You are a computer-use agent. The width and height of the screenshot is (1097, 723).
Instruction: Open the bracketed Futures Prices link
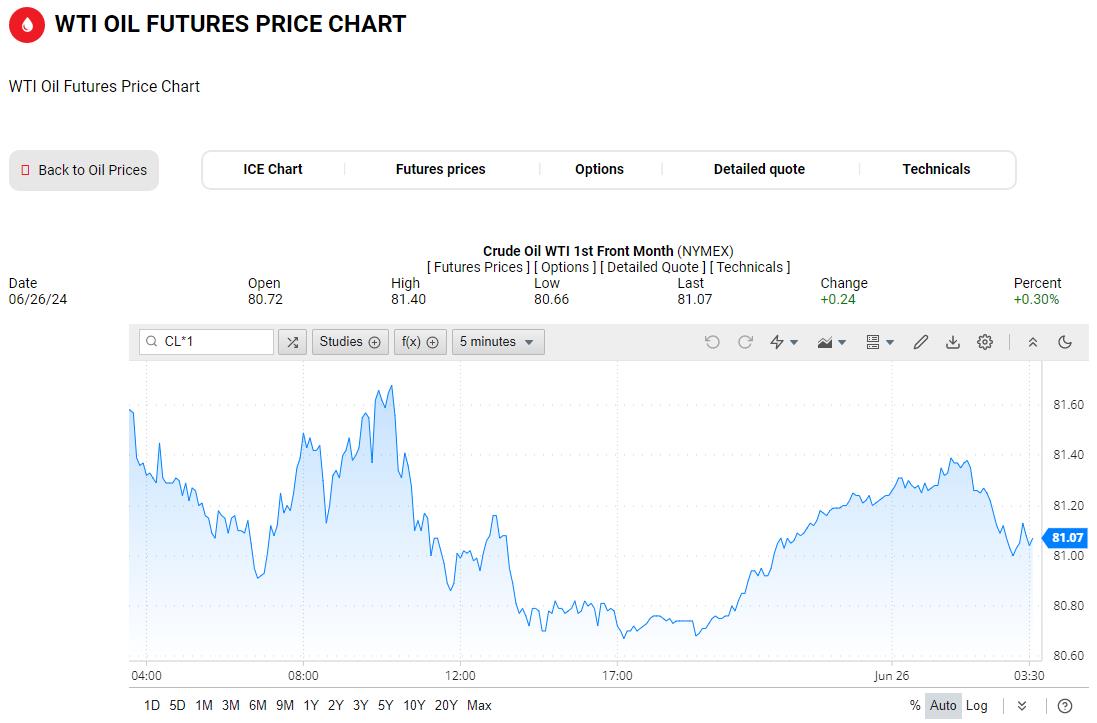tap(478, 267)
